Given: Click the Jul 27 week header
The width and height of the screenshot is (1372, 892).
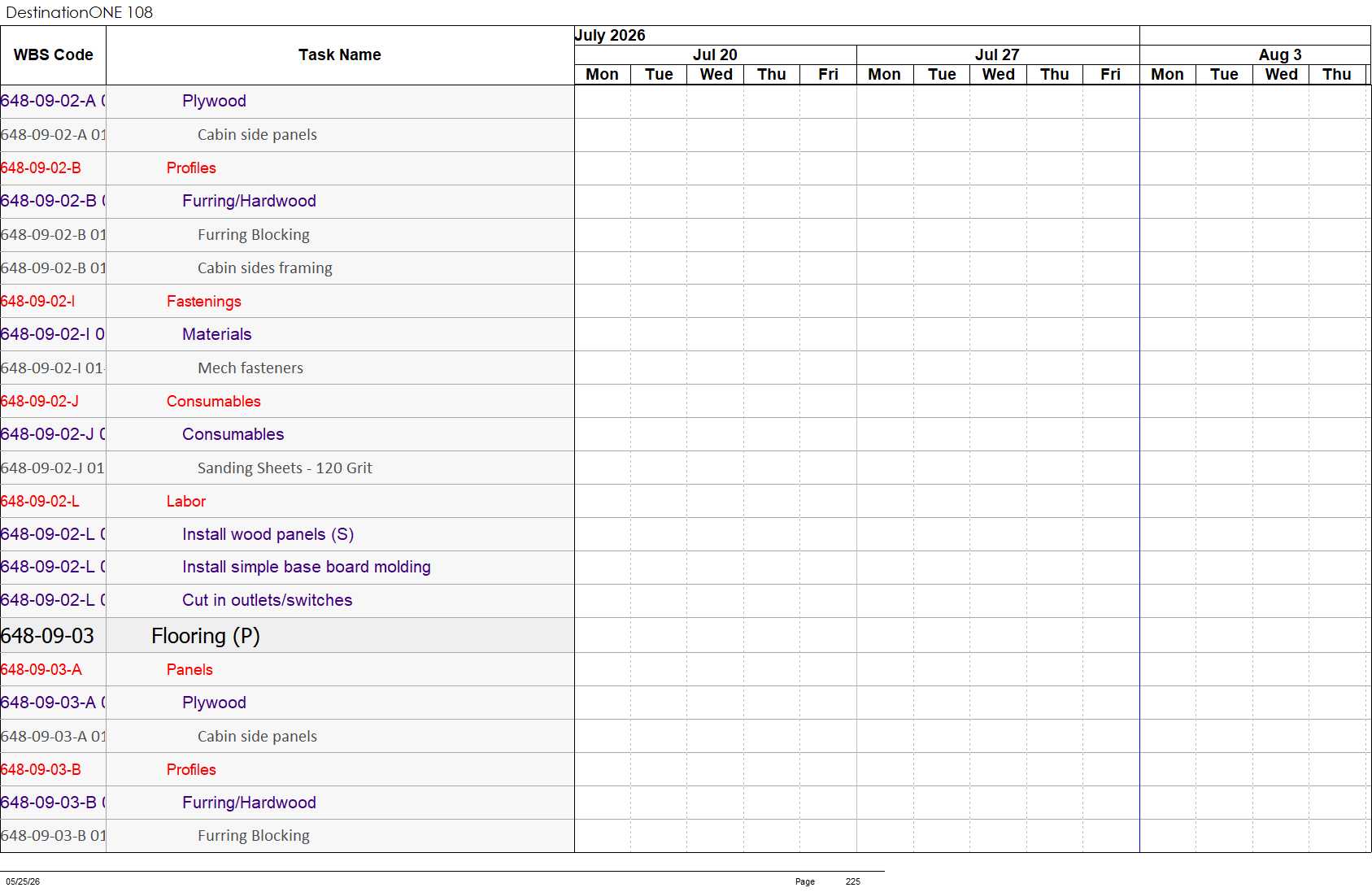Looking at the screenshot, I should click(x=997, y=54).
